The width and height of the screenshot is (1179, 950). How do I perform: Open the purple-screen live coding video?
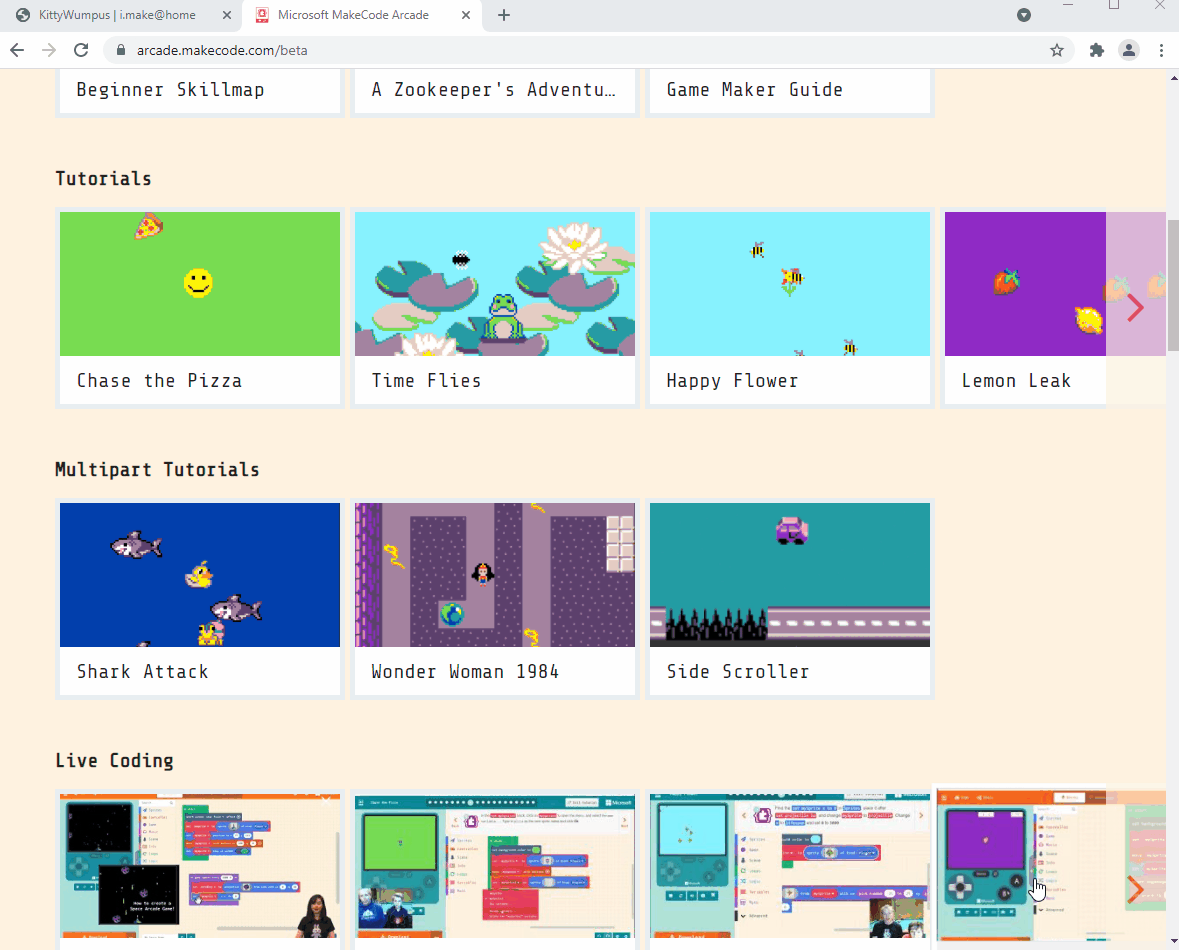[x=1023, y=865]
